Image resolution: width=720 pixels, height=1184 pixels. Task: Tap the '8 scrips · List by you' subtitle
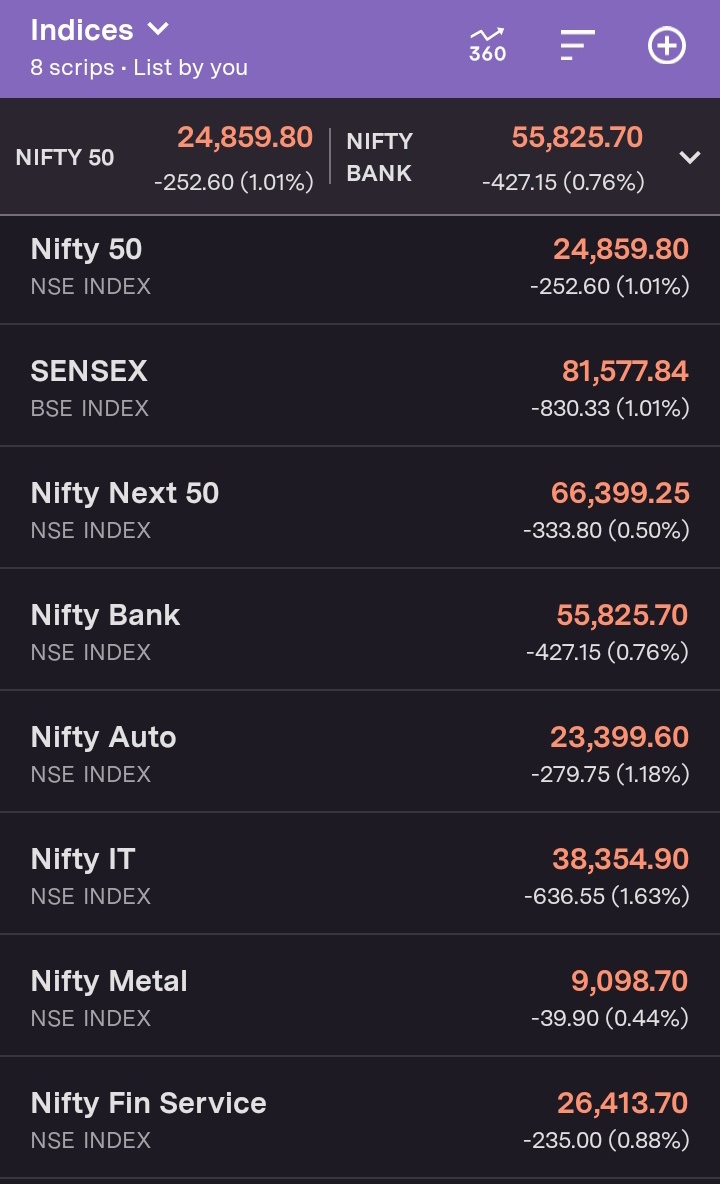click(139, 68)
